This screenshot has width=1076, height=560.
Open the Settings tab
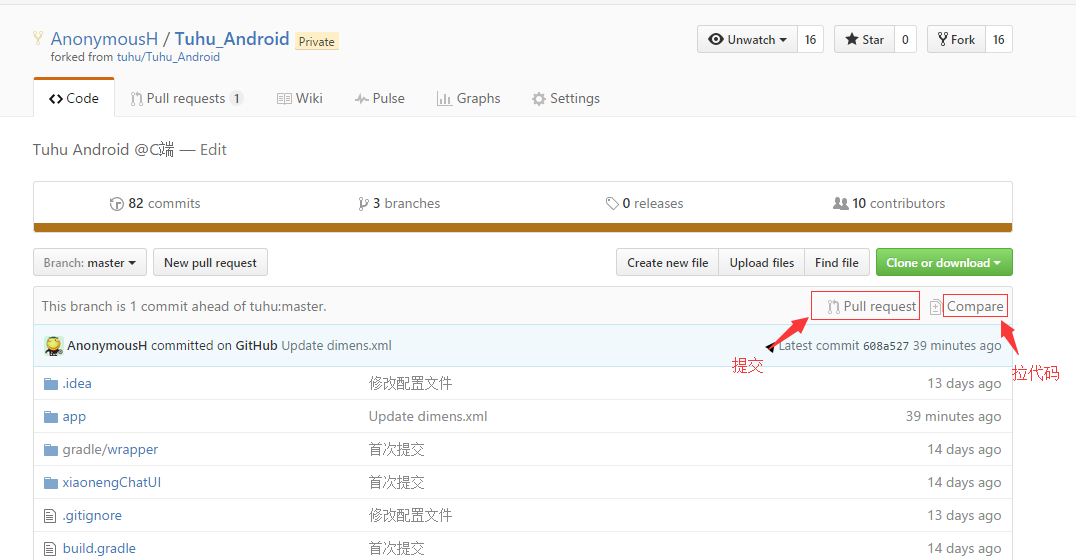pos(566,98)
